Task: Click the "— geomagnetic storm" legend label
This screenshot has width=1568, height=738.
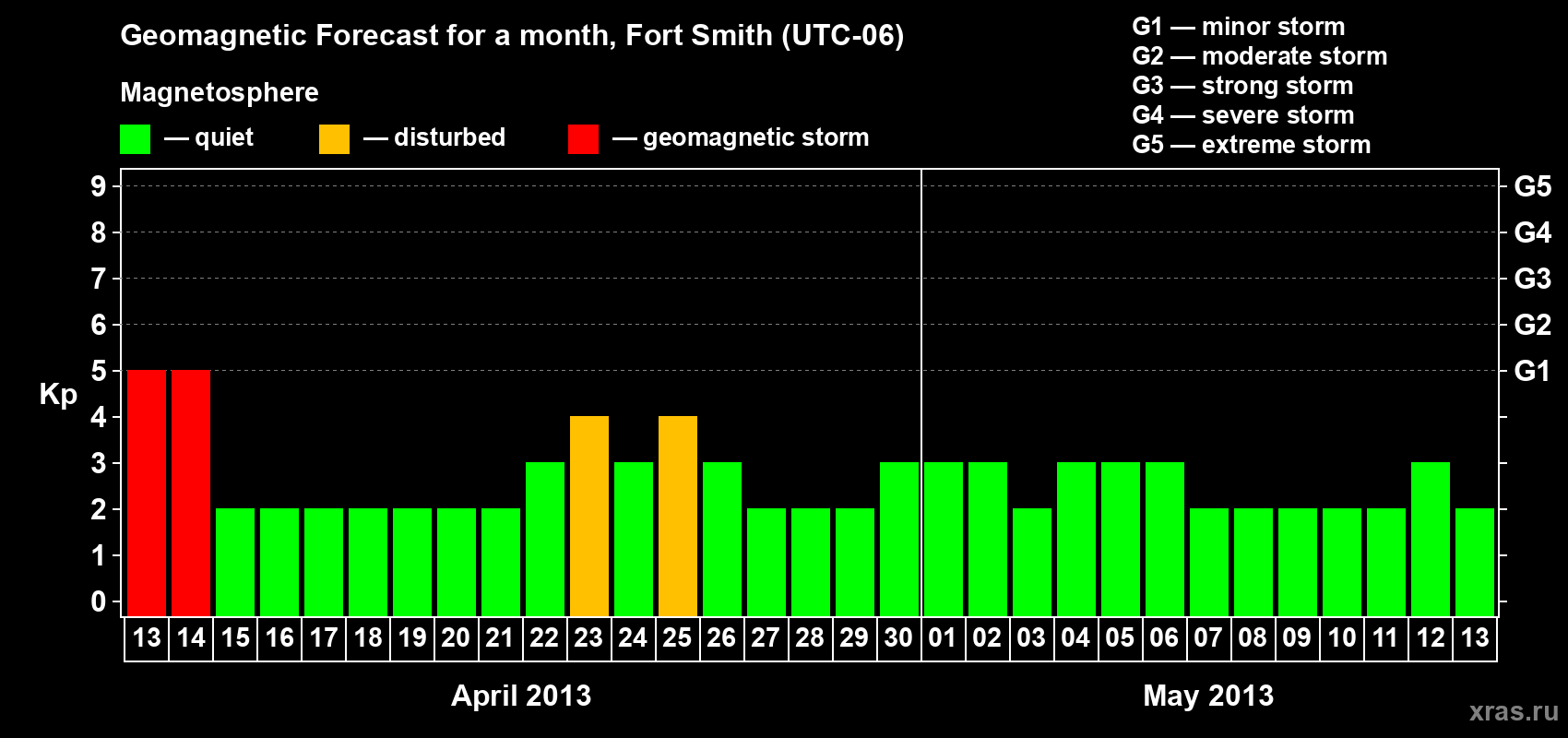Action: coord(741,137)
